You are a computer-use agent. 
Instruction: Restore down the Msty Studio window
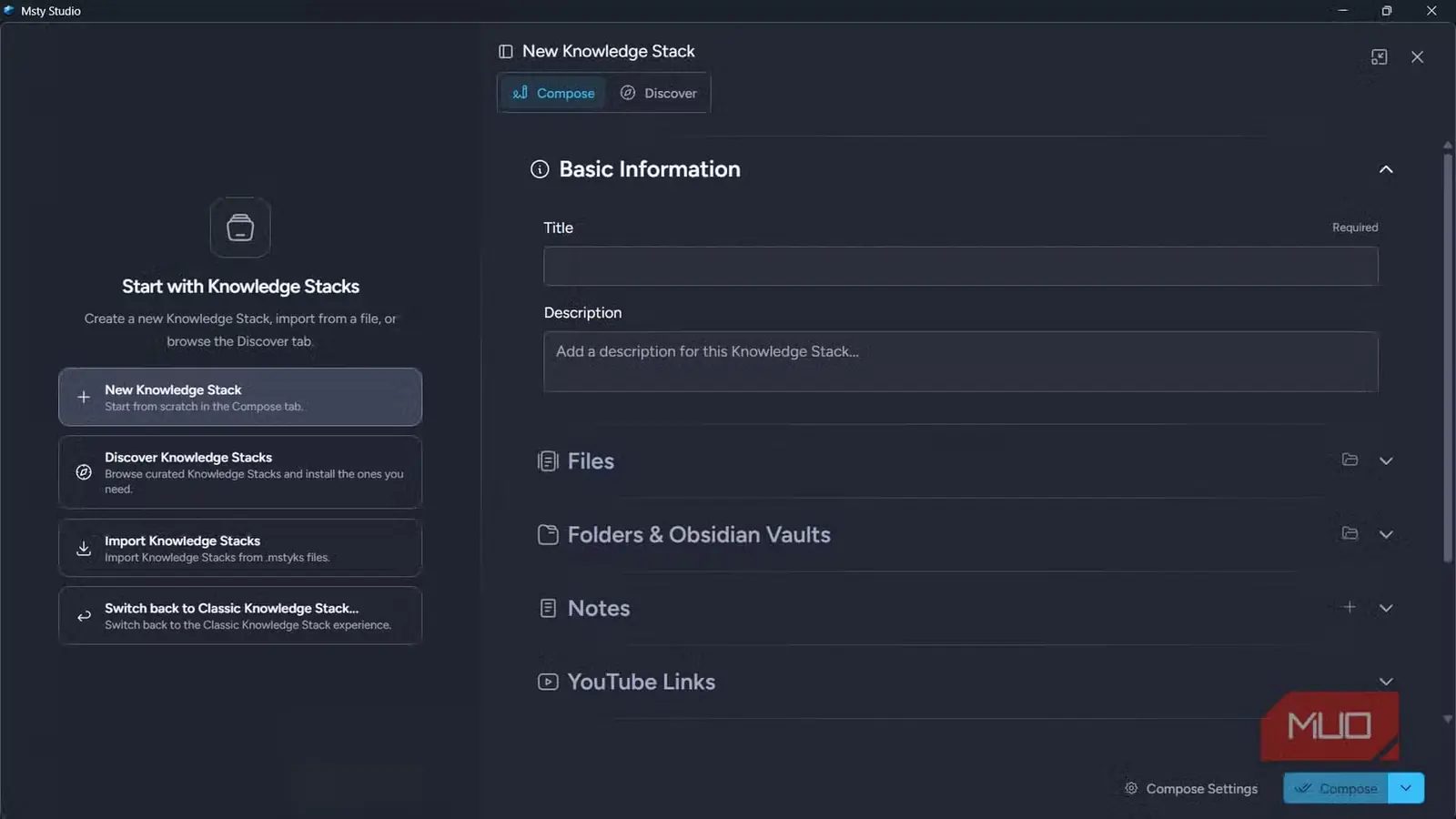1387,11
